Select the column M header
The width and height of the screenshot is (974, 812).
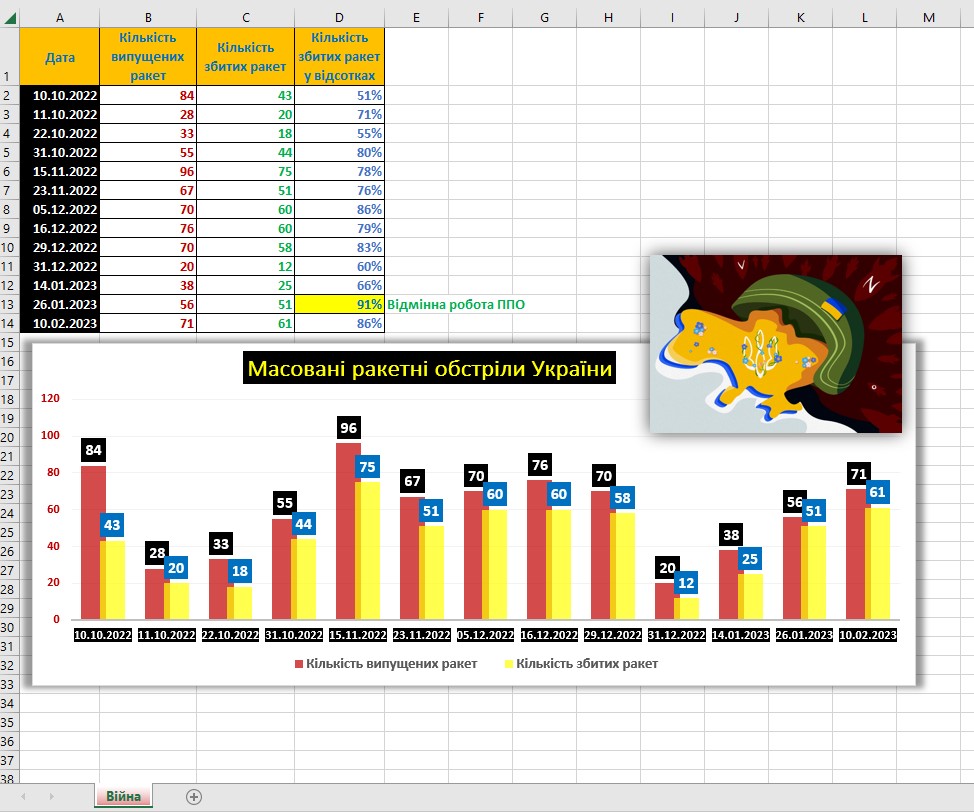point(929,18)
